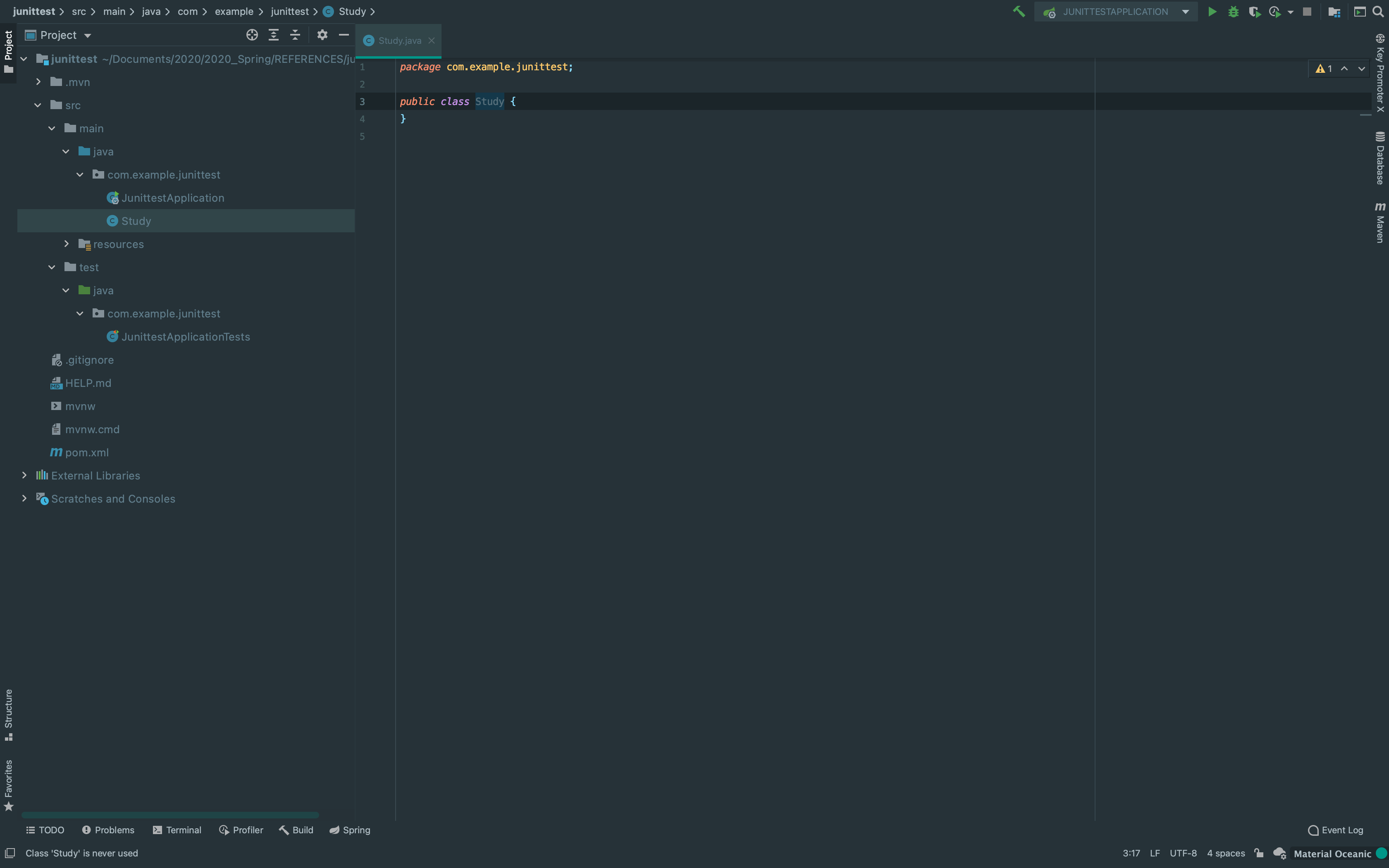1389x868 pixels.
Task: Click the Build project hammer icon
Action: (x=1019, y=12)
